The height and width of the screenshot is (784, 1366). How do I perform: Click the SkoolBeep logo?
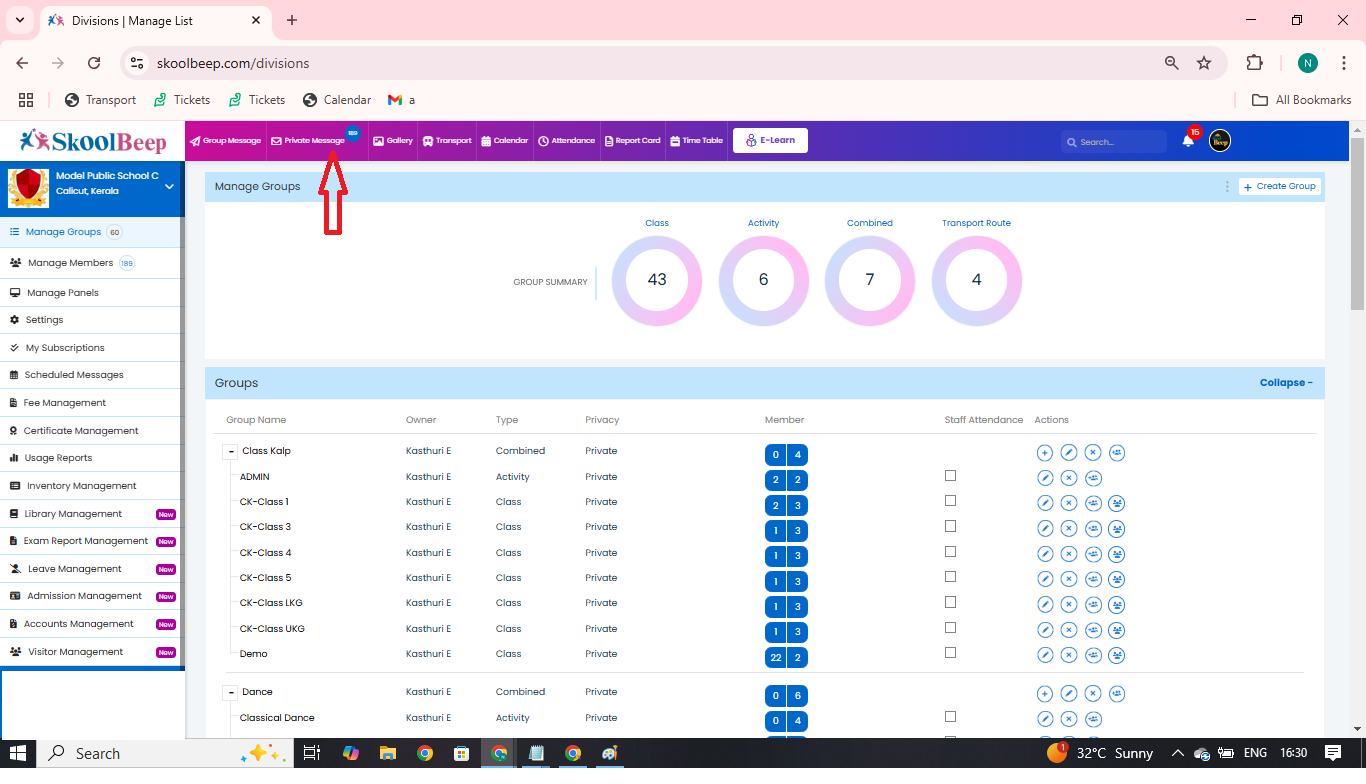pos(92,140)
